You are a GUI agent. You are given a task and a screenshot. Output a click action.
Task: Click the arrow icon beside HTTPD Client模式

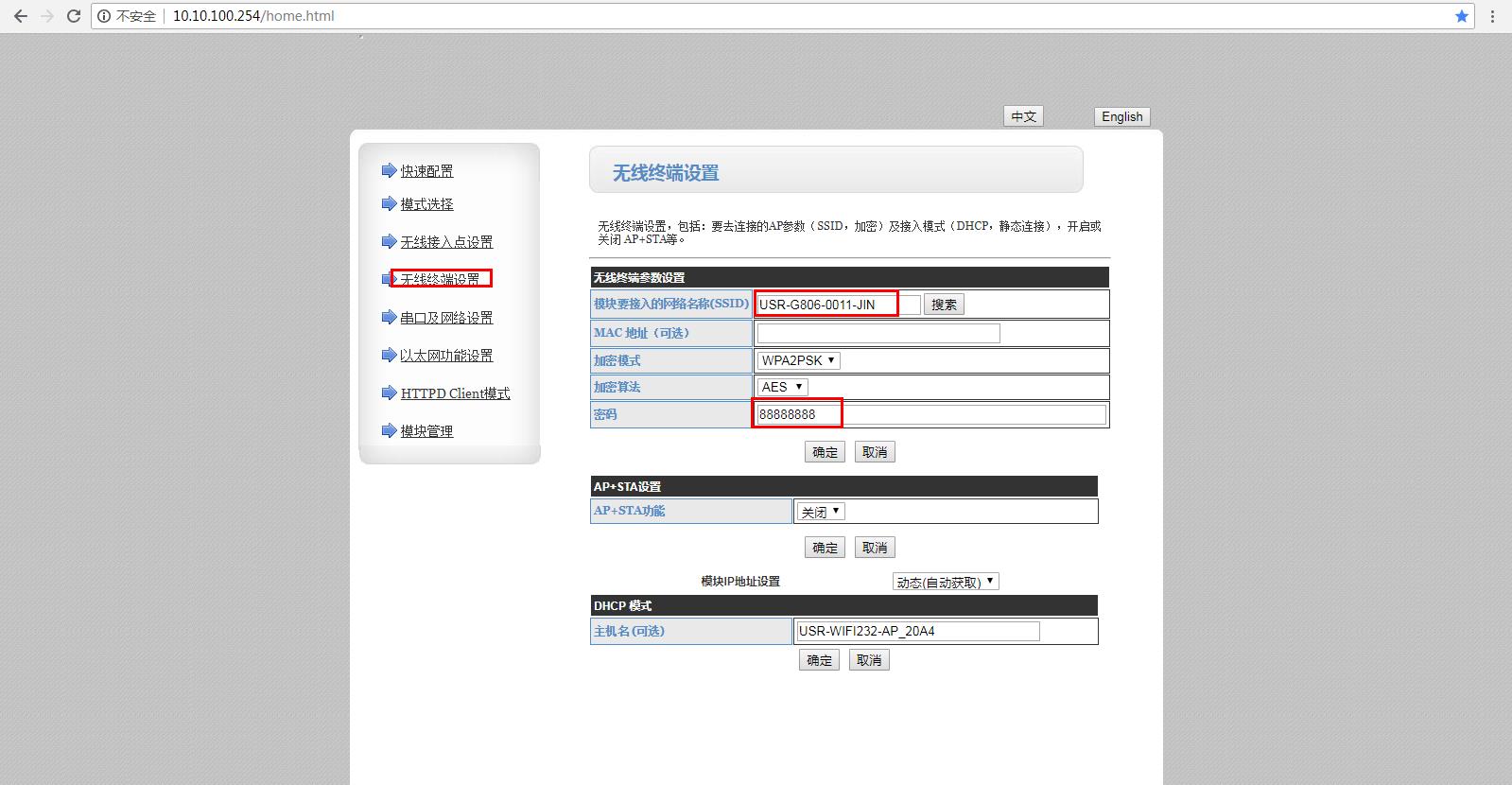(x=389, y=392)
